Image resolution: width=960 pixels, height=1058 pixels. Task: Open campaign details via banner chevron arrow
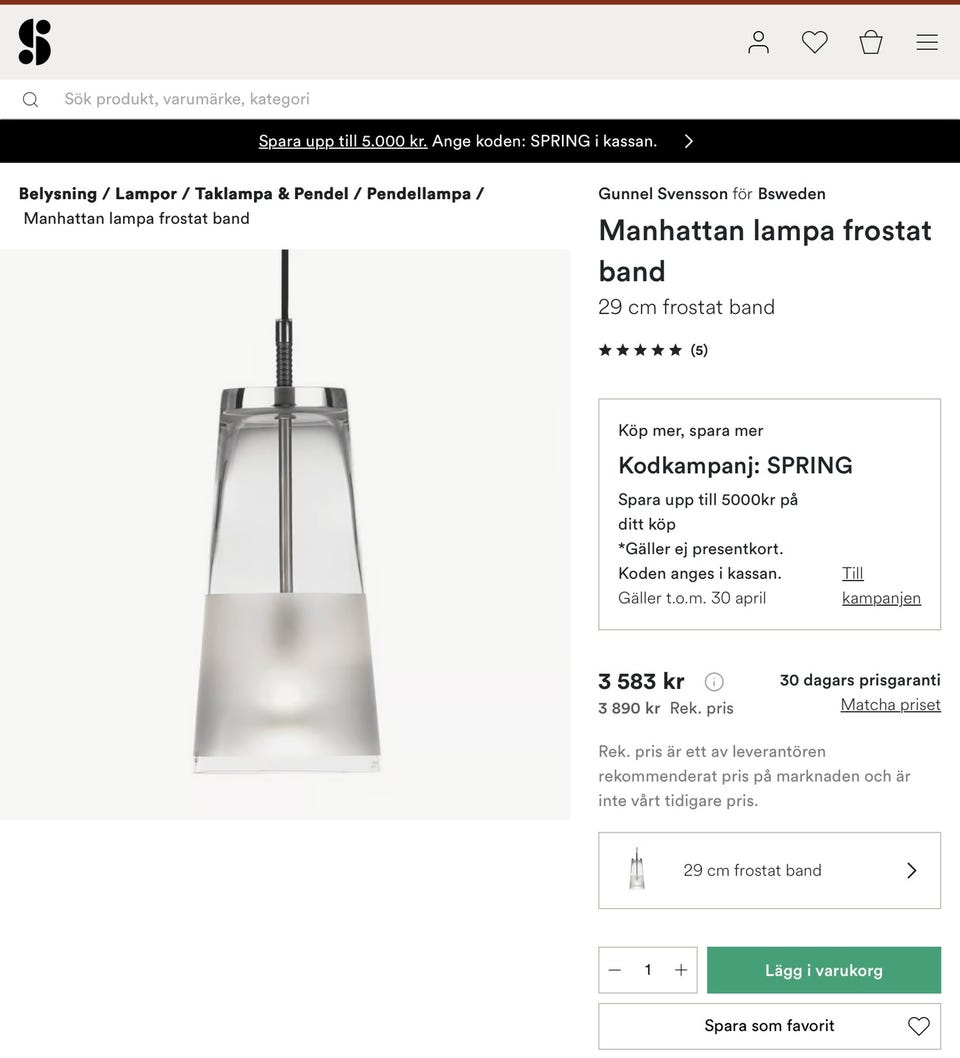point(688,141)
